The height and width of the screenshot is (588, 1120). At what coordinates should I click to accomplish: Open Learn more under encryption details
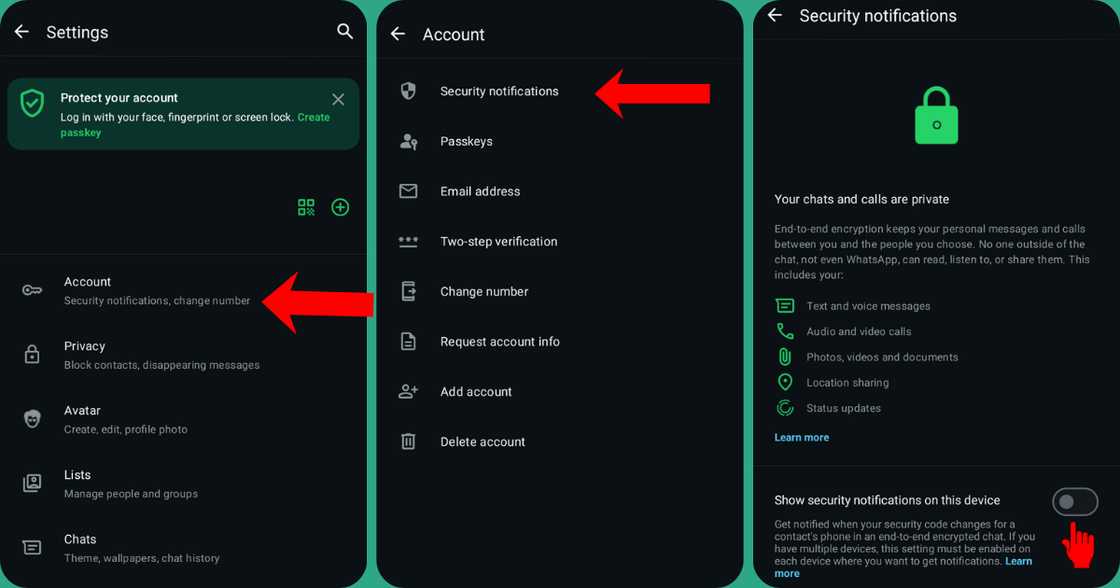tap(801, 437)
